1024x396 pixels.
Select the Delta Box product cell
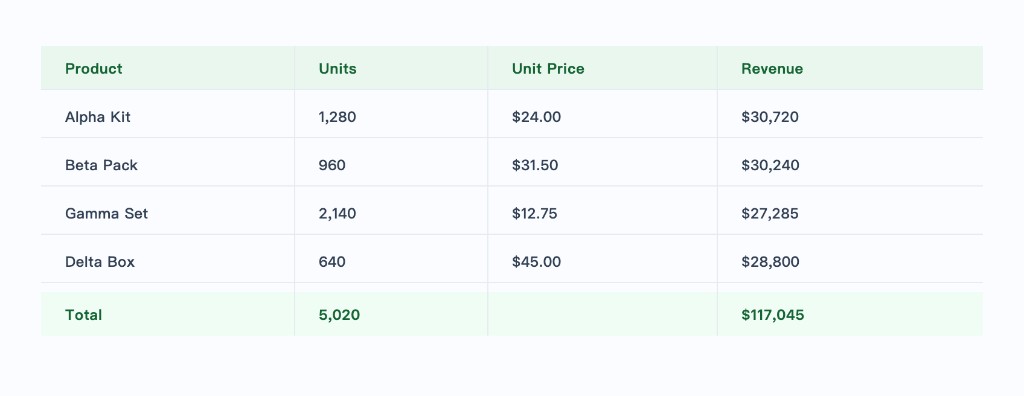coord(168,259)
